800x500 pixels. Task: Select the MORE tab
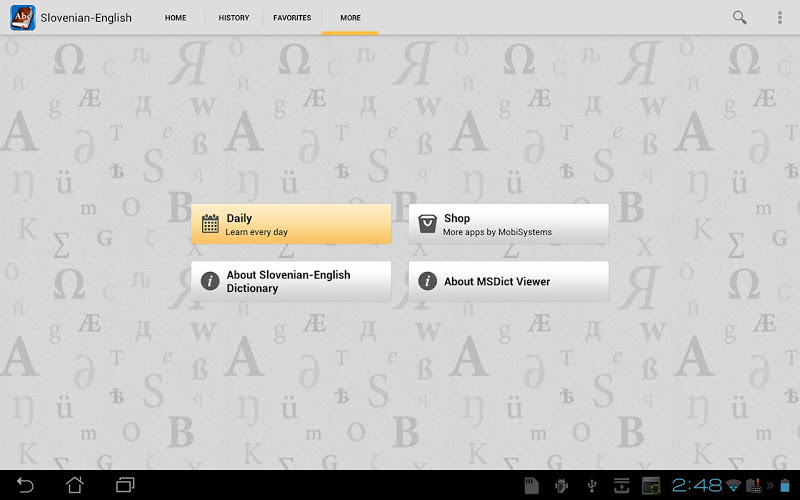coord(350,17)
